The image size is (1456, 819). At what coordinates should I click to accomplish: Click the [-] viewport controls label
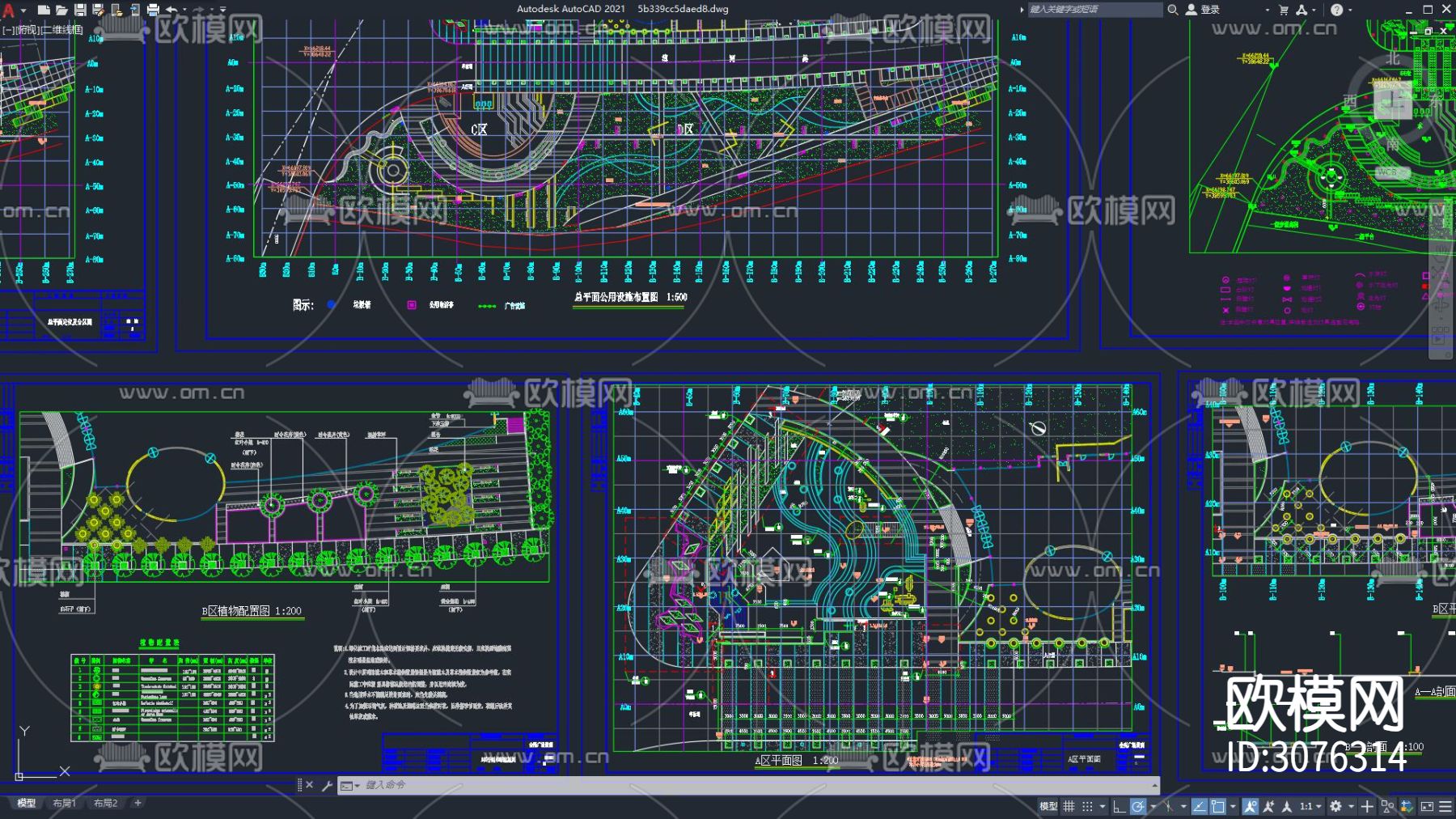pos(7,30)
